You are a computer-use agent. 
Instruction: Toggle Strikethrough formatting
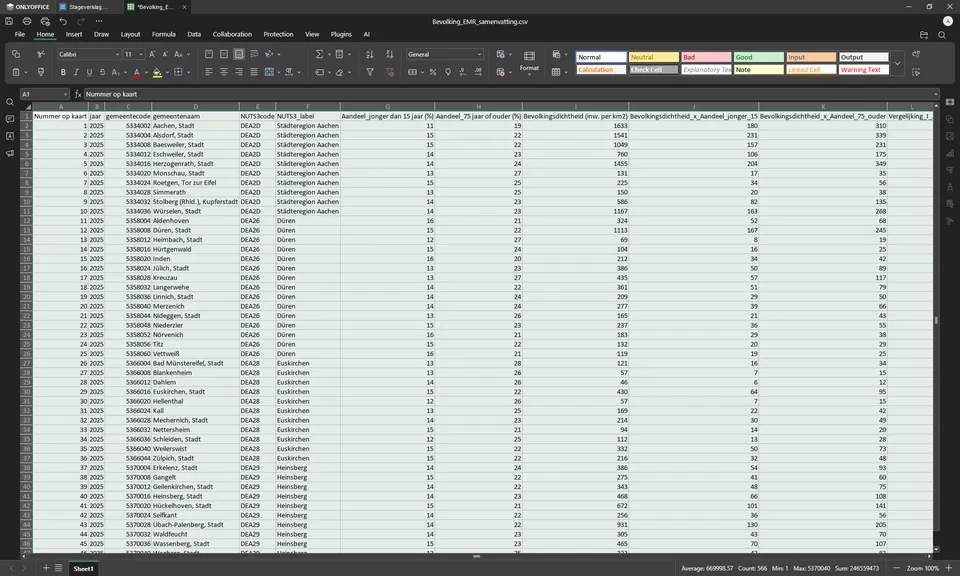pos(102,72)
